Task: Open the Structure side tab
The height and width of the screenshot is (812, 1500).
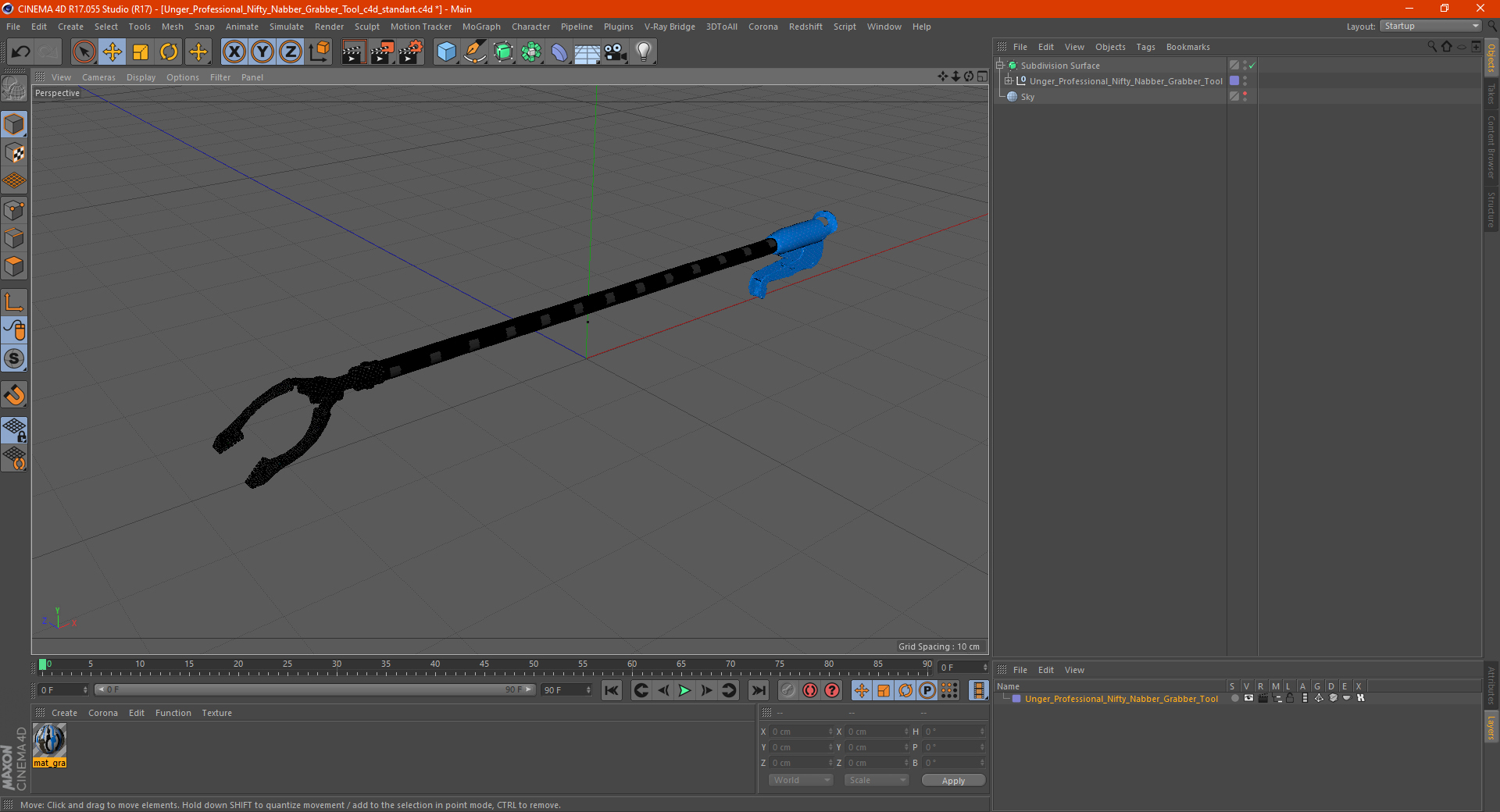Action: (1491, 209)
